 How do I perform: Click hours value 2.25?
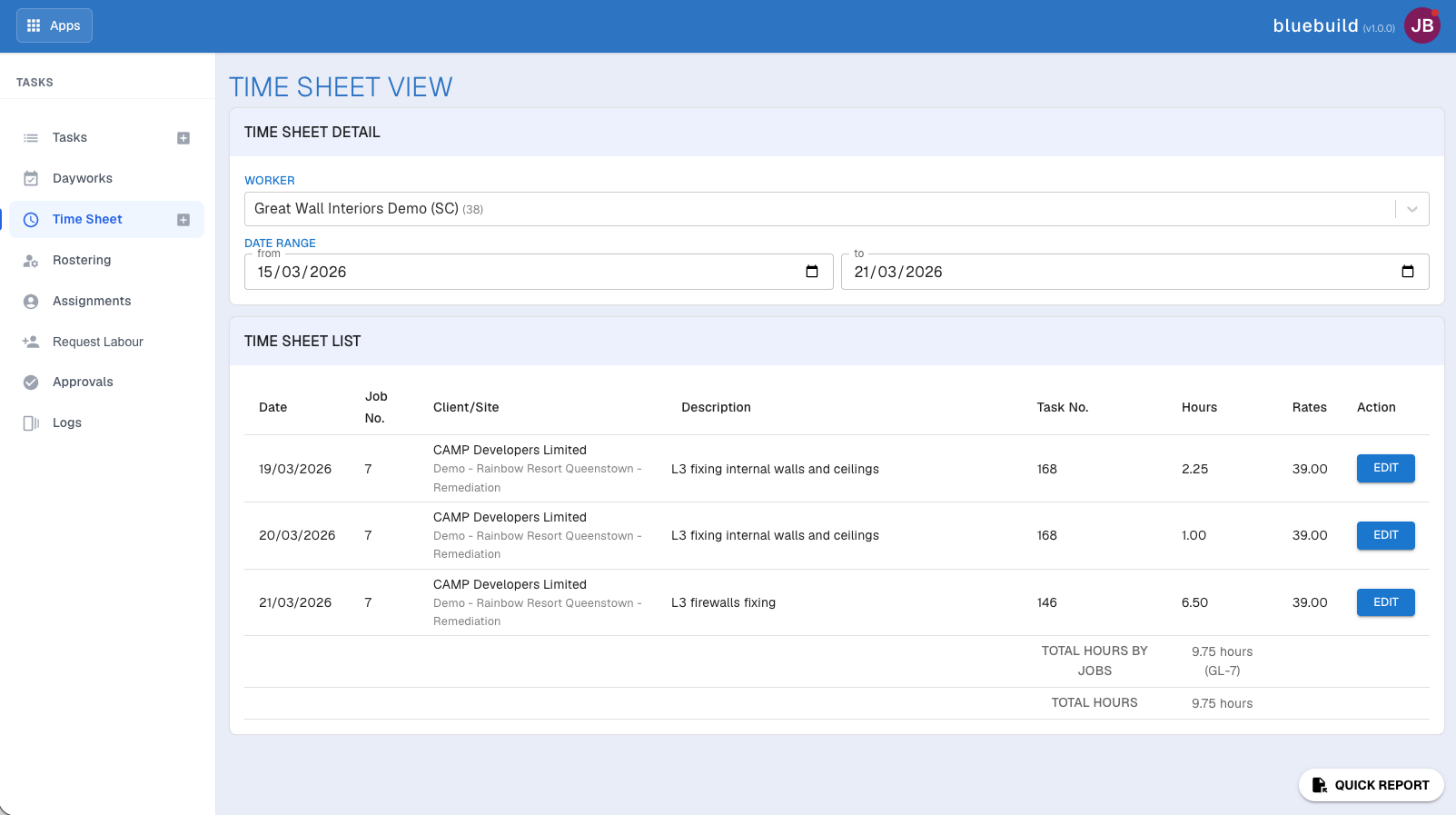coord(1194,470)
